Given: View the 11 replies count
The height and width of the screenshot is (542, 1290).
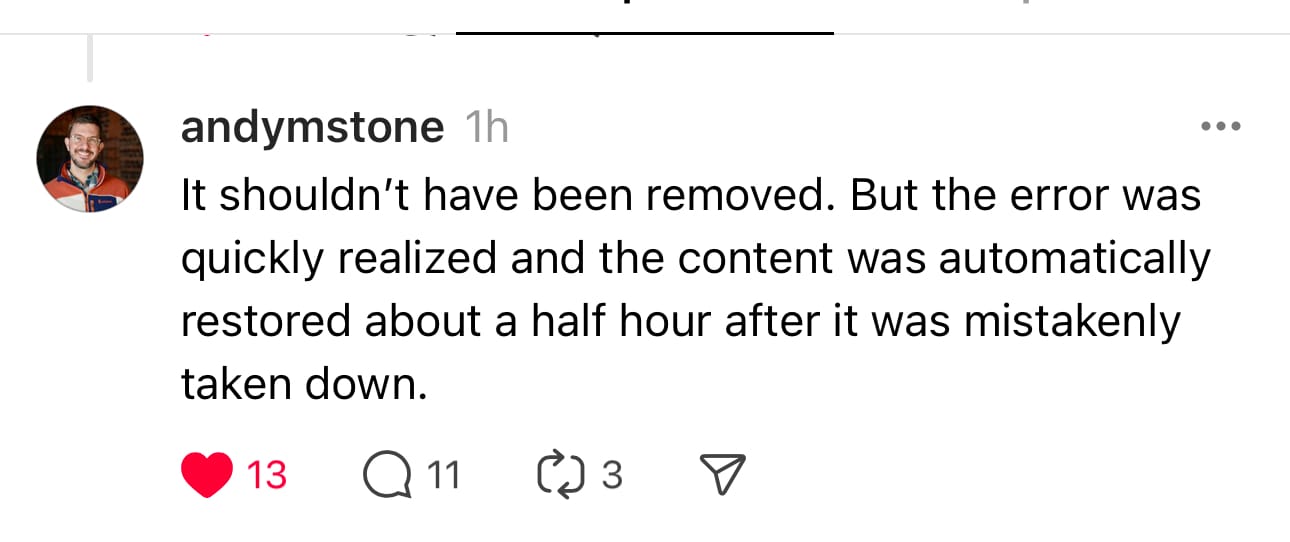Looking at the screenshot, I should click(x=443, y=475).
